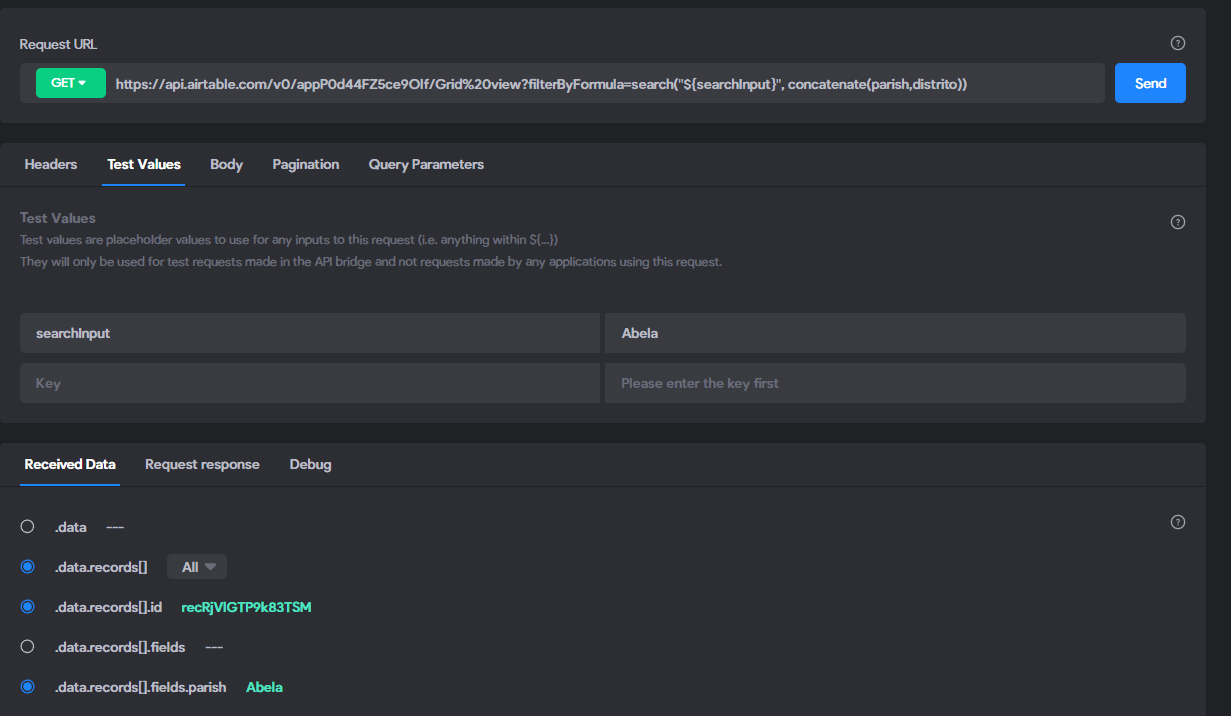Toggle the .data.records[].fields.parish radio button
The image size is (1231, 716).
click(28, 687)
